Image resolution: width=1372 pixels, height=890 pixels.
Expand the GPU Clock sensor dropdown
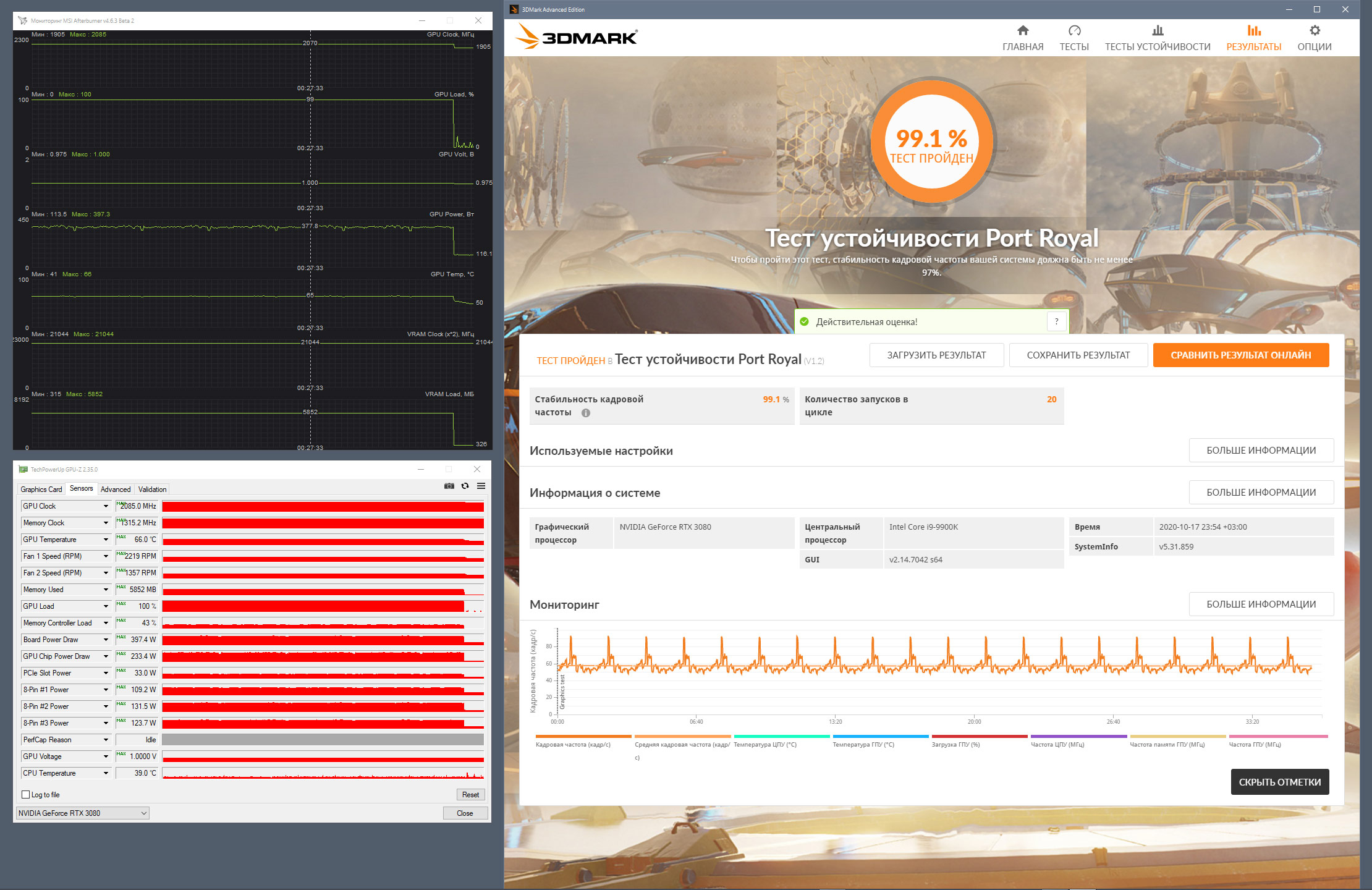[x=106, y=506]
